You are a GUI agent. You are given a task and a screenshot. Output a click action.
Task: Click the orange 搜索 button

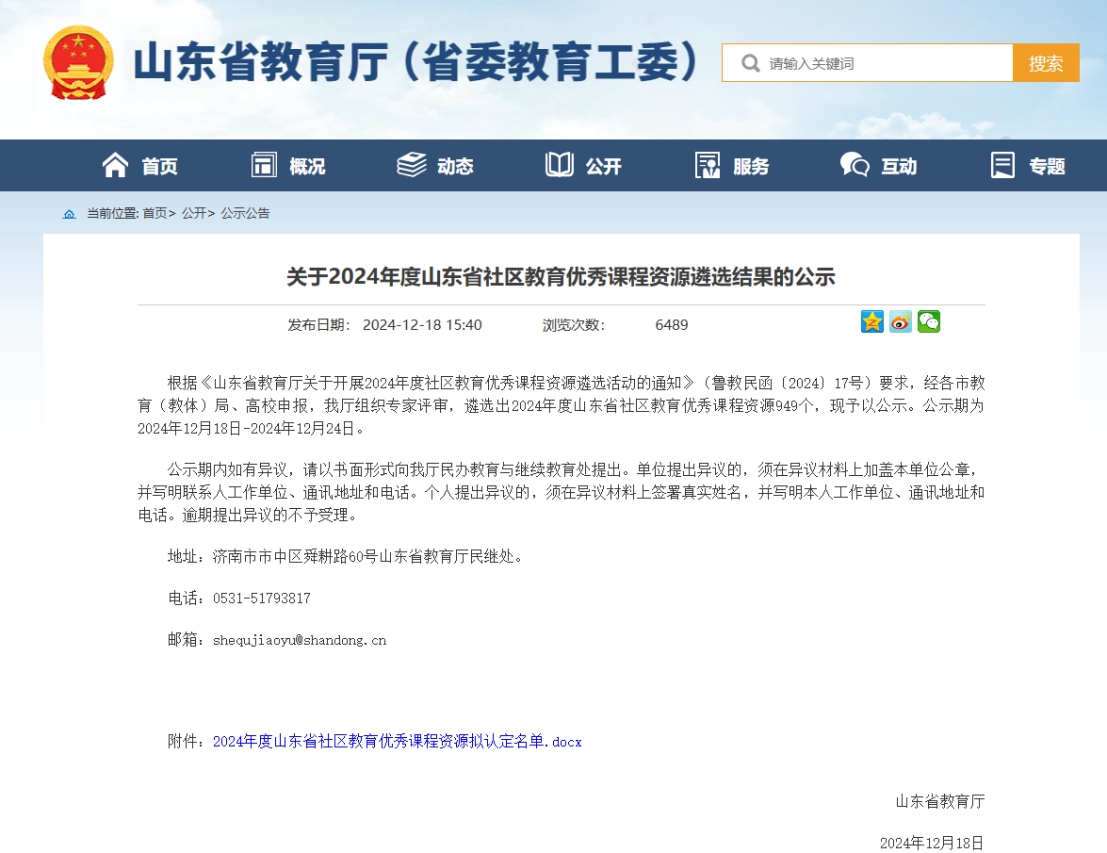pos(1046,63)
